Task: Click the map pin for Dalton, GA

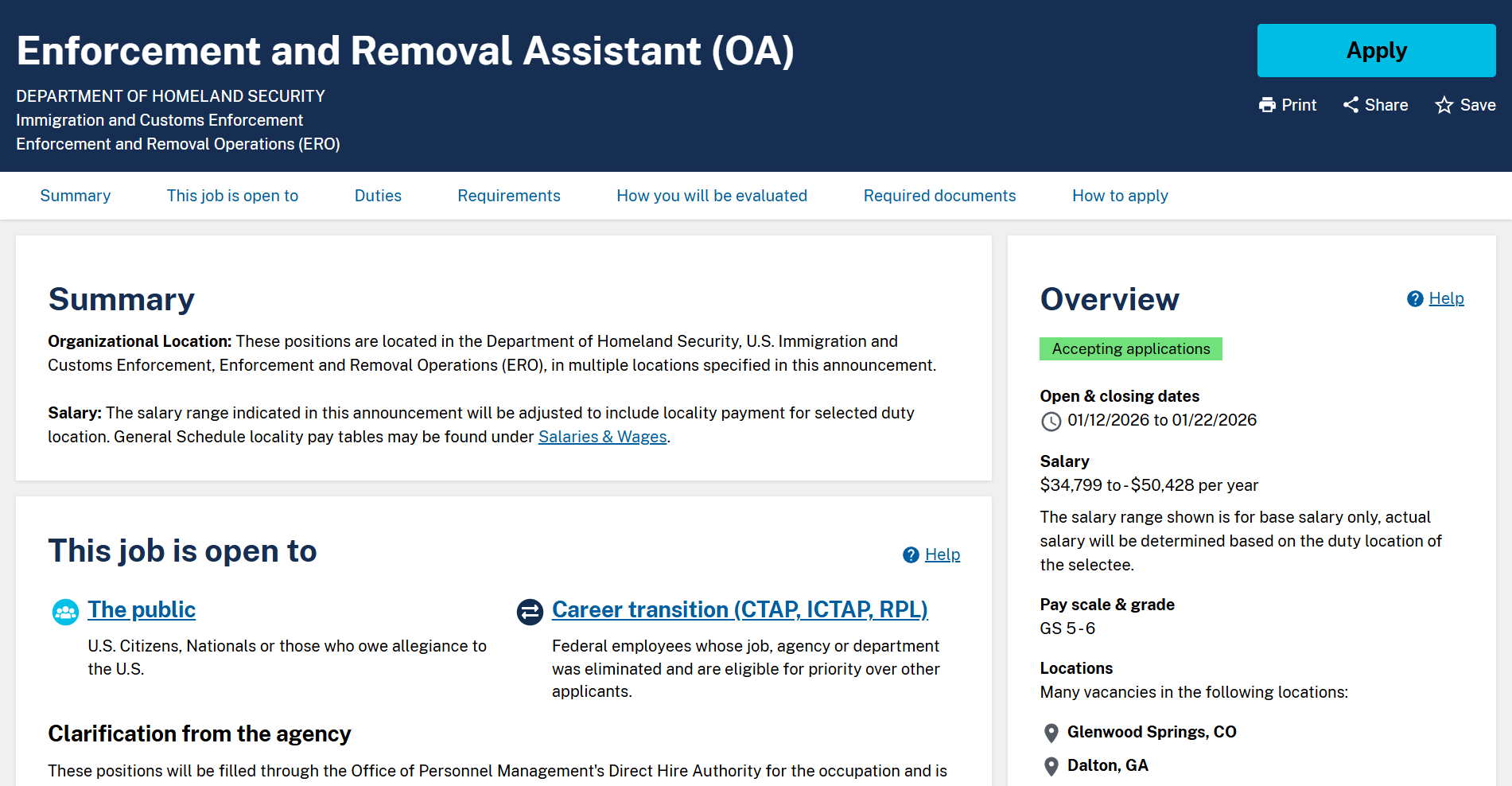Action: coord(1051,766)
